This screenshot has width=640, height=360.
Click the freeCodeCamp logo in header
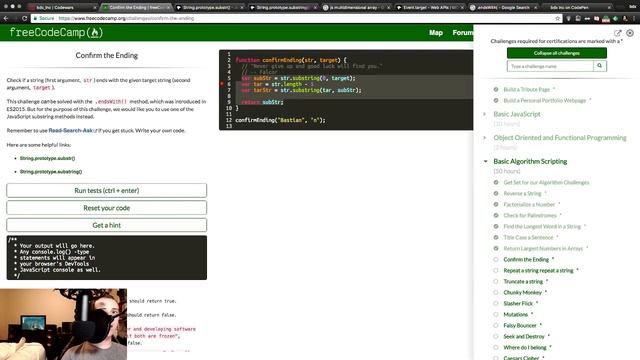[56, 32]
